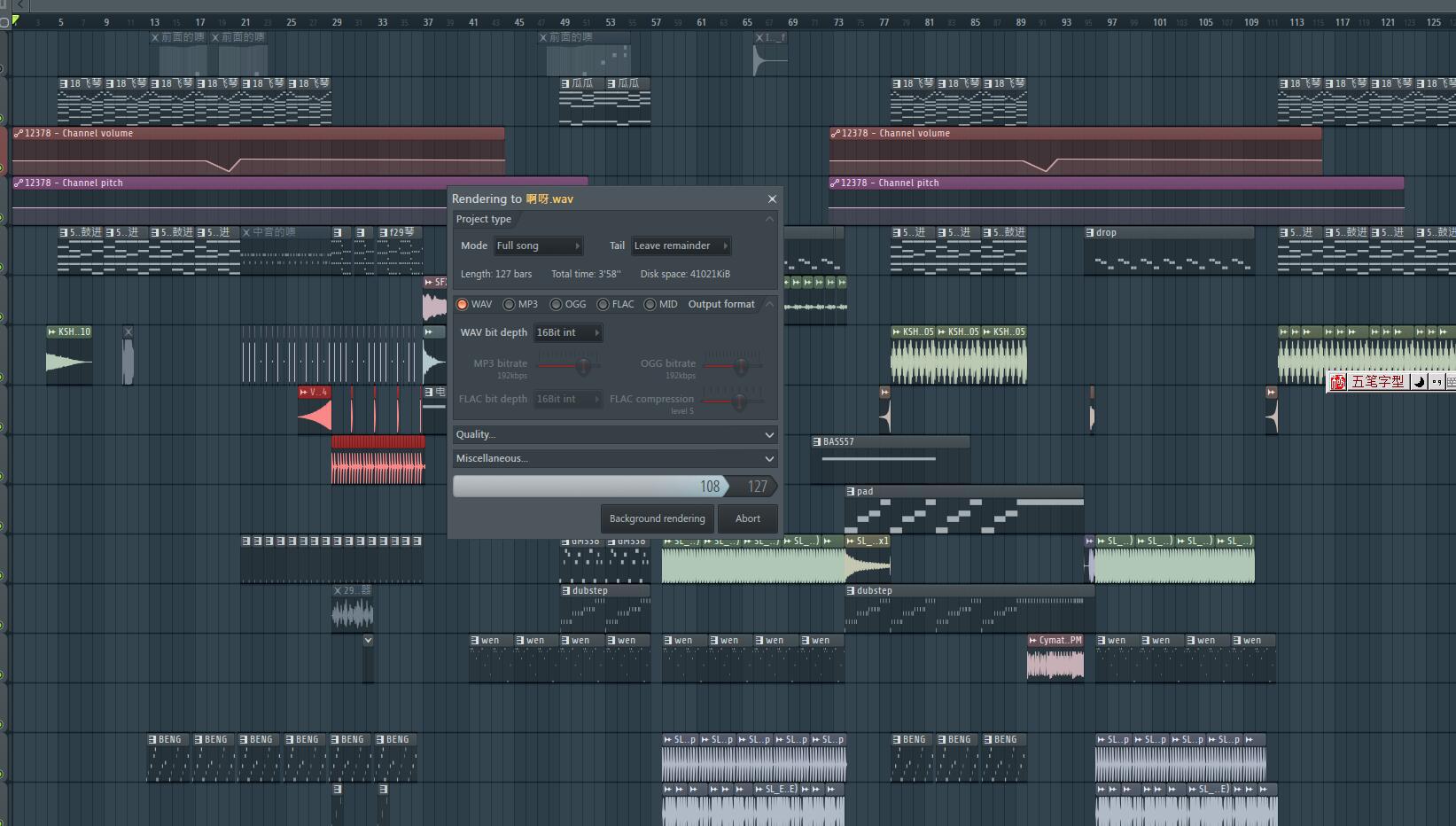Open the FLAC bit depth dropdown

567,399
